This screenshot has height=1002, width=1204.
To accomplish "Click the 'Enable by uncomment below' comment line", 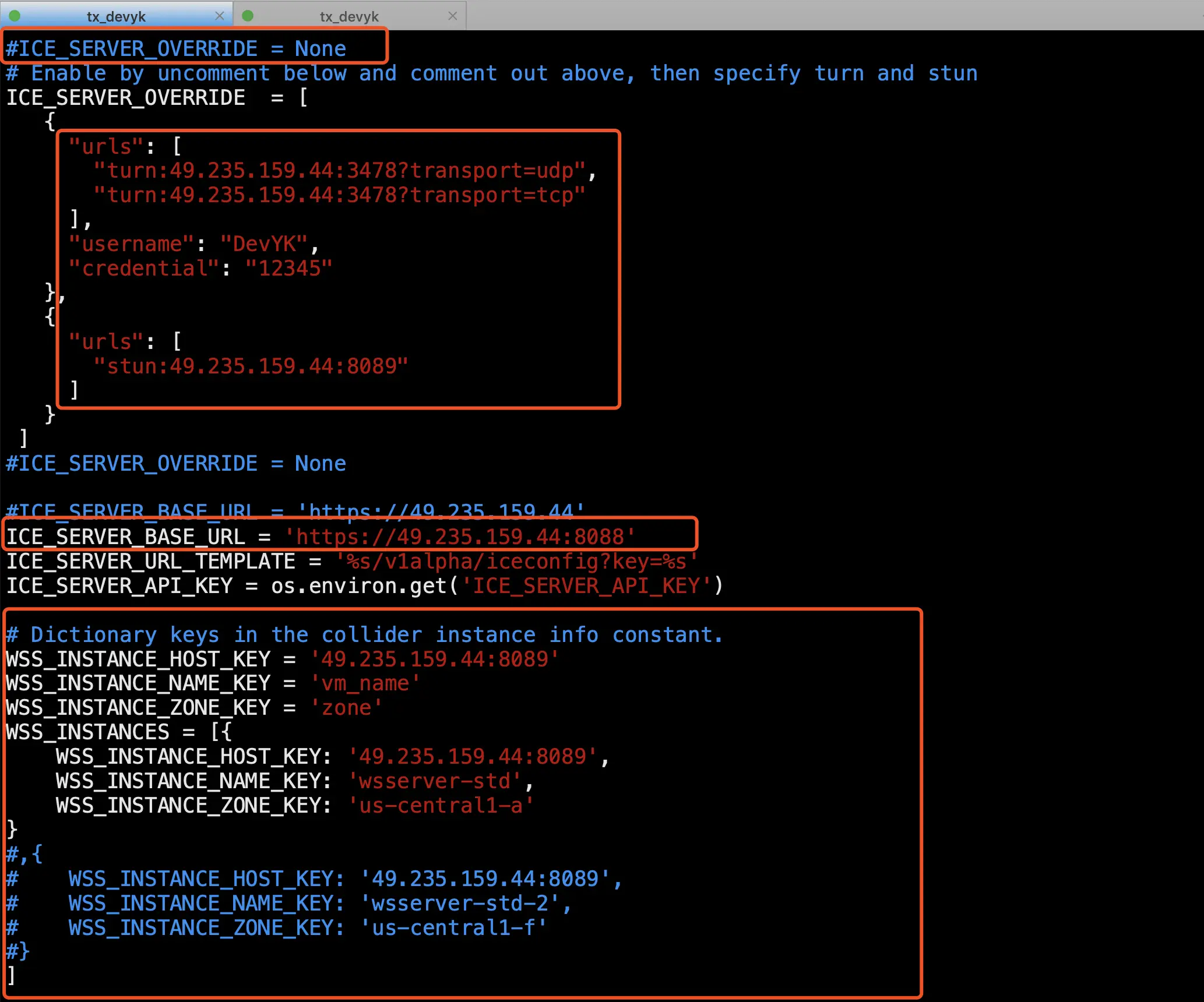I will (x=491, y=73).
